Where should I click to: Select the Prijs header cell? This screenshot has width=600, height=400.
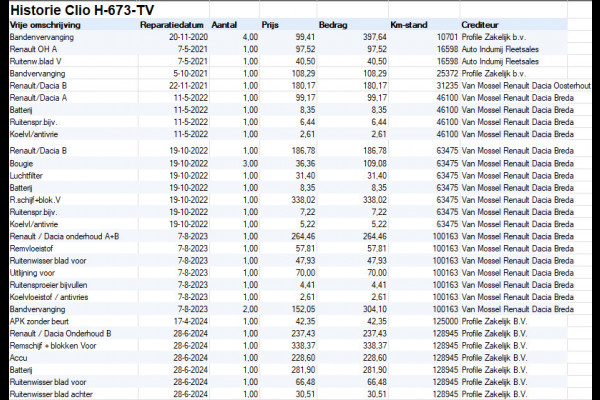pos(270,25)
